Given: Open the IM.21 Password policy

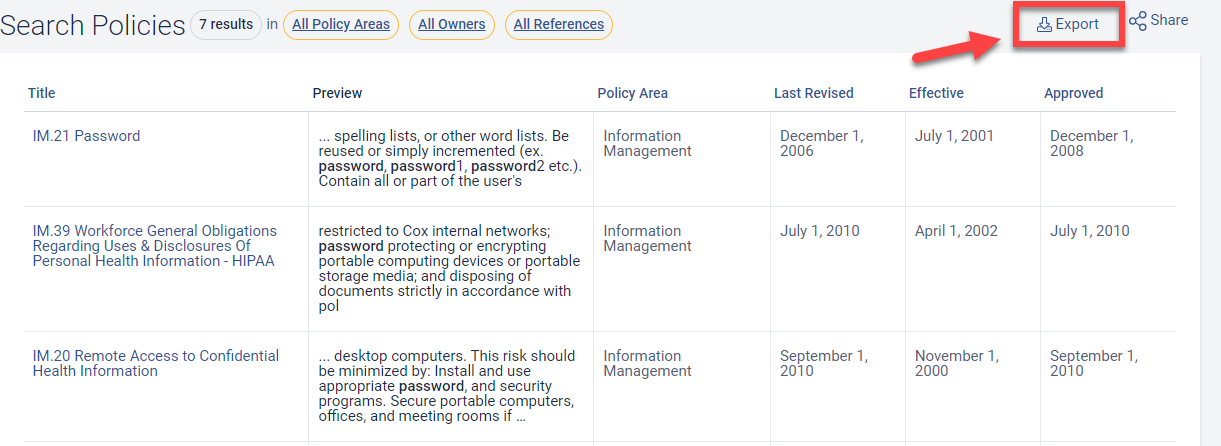Looking at the screenshot, I should tap(86, 136).
